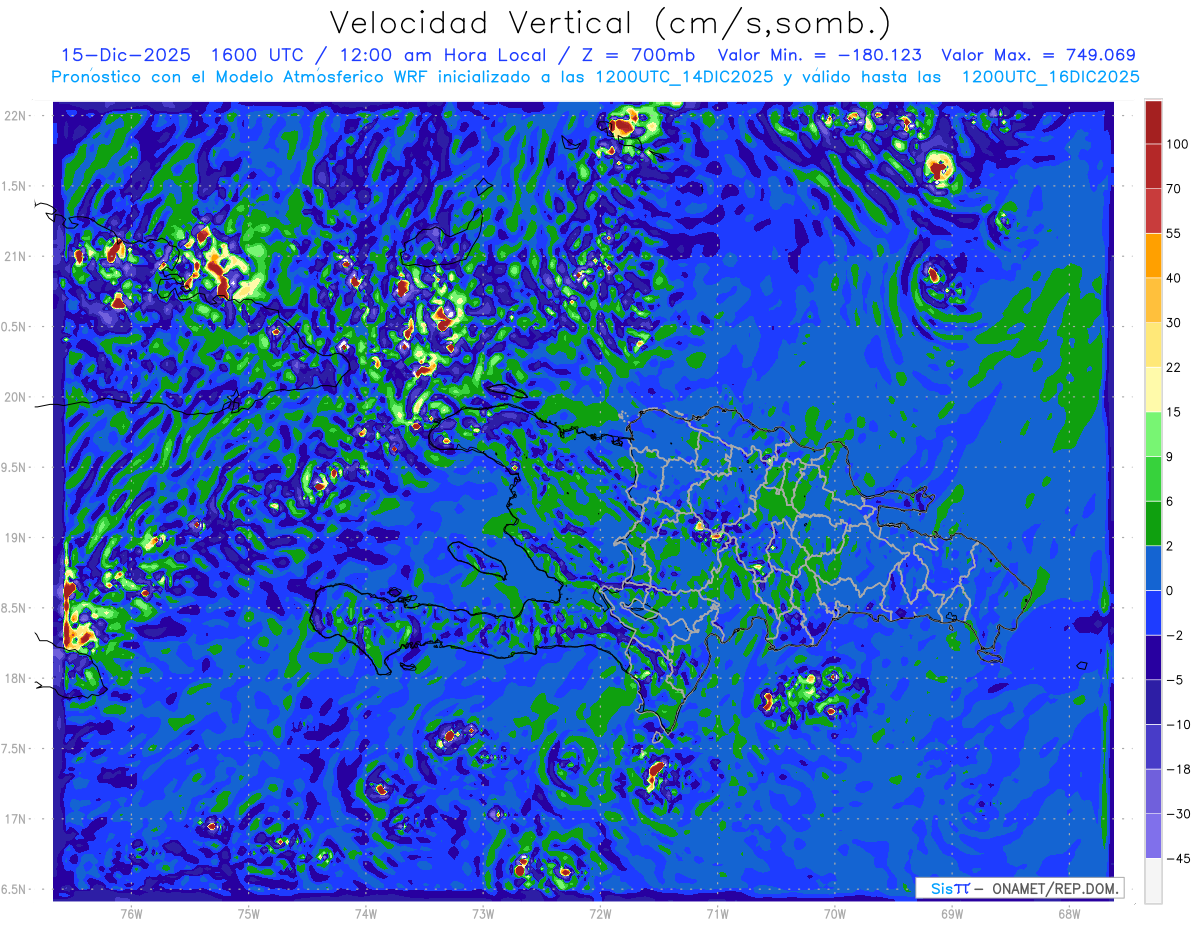Screen dimensions: 1200x927
Task: Click the red swatch between 70 and 100
Action: [x=1153, y=166]
